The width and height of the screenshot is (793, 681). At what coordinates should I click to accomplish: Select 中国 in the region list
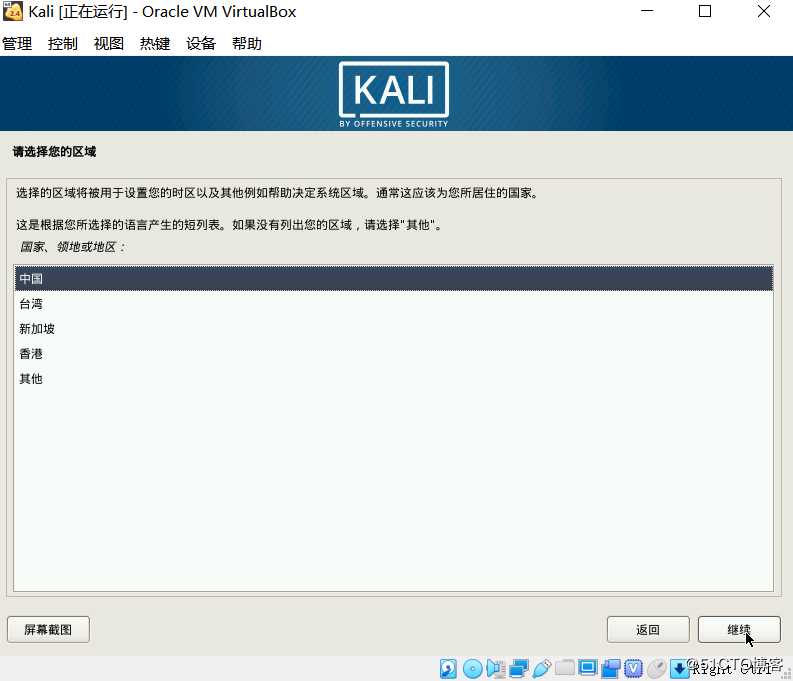click(x=393, y=279)
